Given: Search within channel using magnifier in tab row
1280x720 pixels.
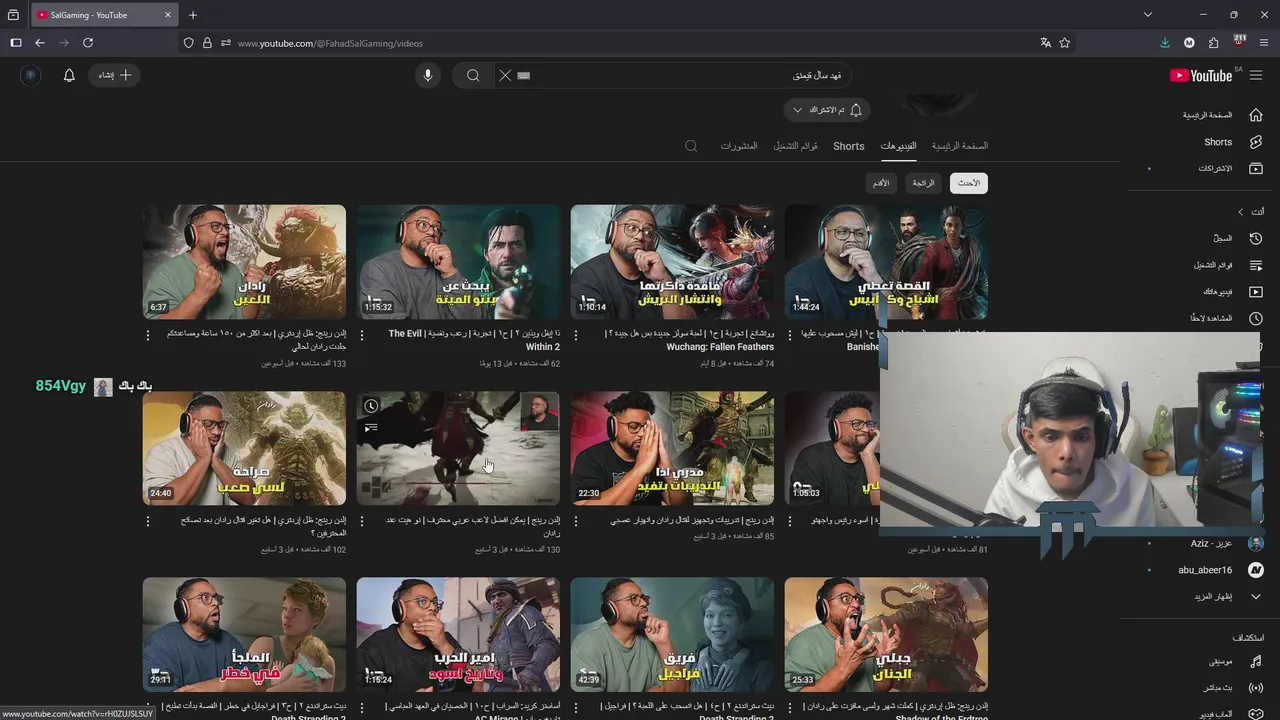Looking at the screenshot, I should pyautogui.click(x=691, y=146).
